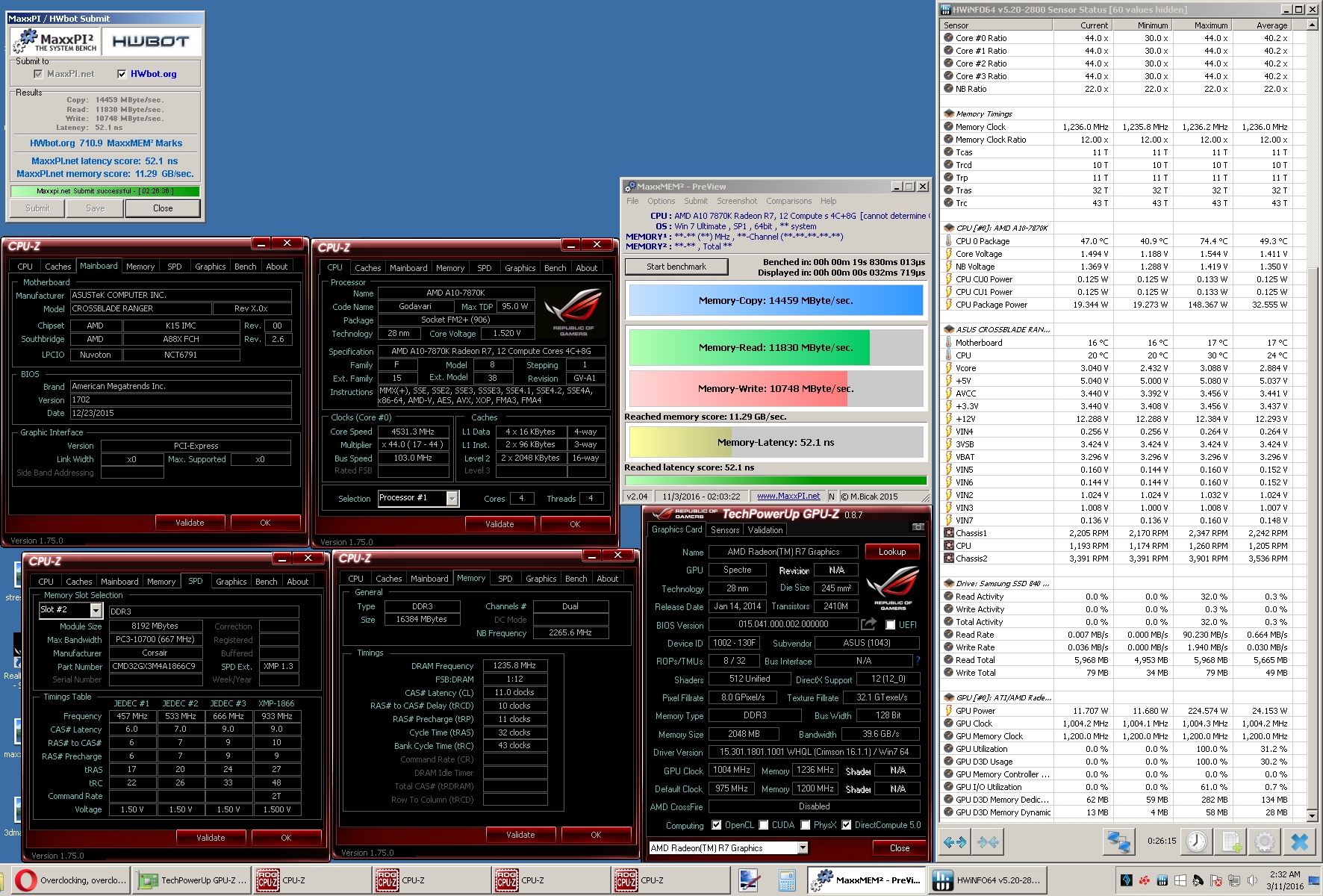Open Caches tab in CPU-Z Mainboard window
The width and height of the screenshot is (1323, 896).
pyautogui.click(x=58, y=267)
